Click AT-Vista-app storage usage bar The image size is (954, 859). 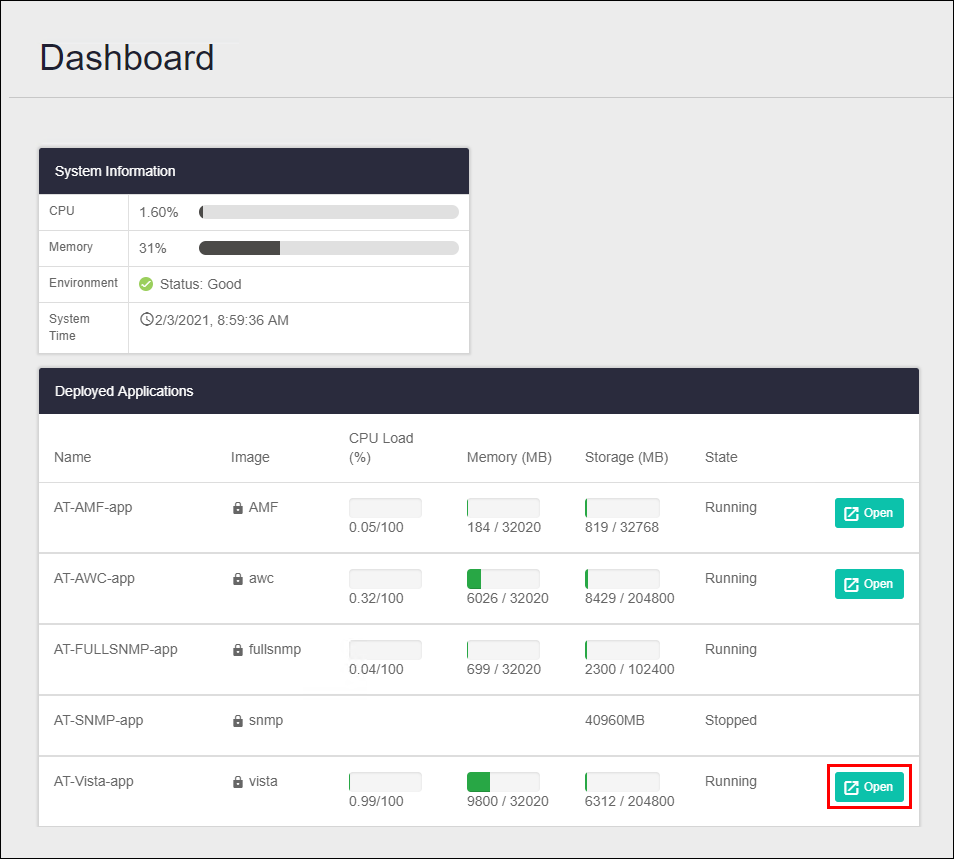coord(622,782)
